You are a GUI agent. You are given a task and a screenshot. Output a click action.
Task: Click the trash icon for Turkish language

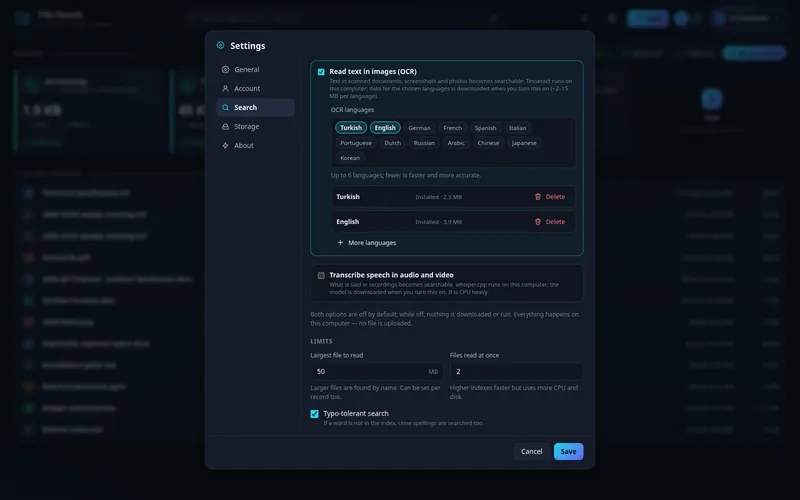click(x=538, y=196)
